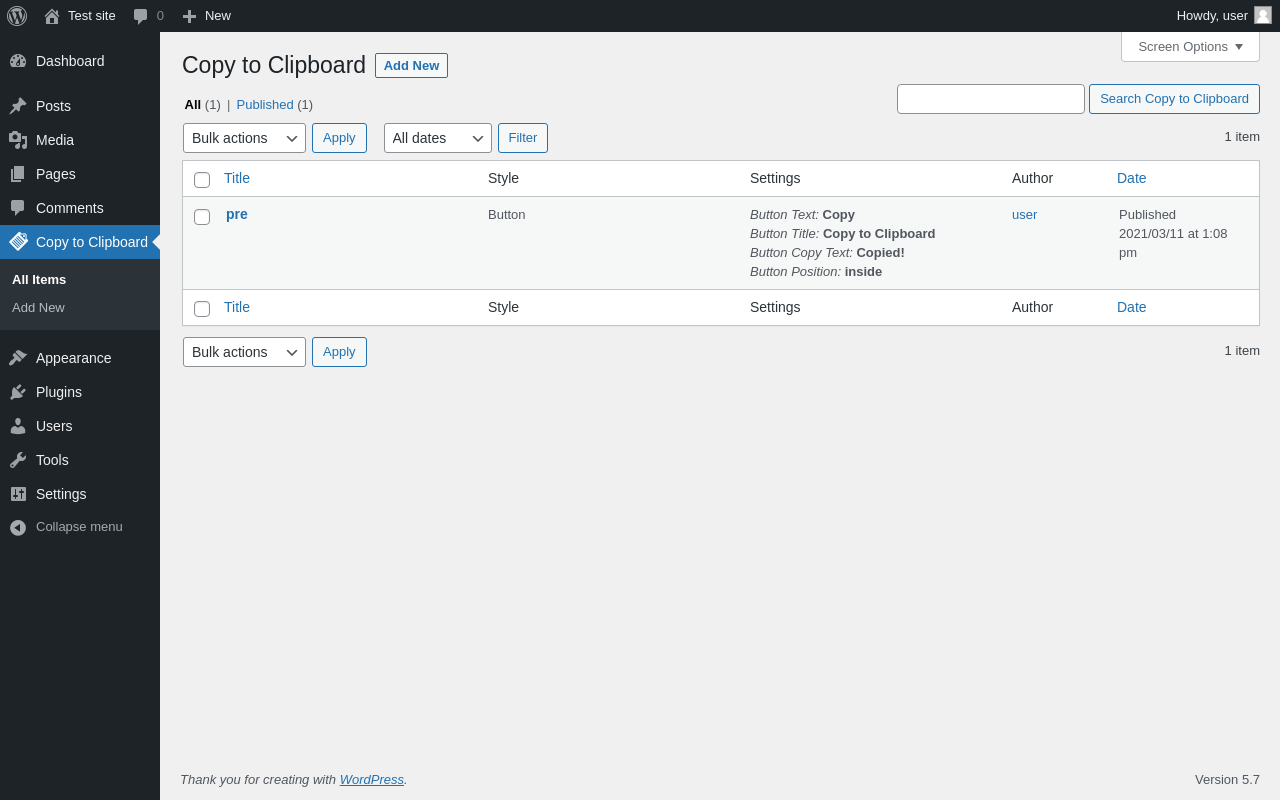Click the Version 5.7 footer text

pyautogui.click(x=1227, y=779)
